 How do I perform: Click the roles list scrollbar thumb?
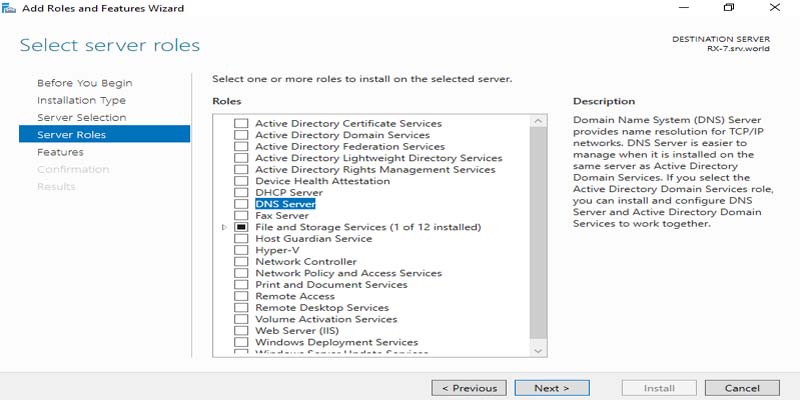tap(538, 232)
